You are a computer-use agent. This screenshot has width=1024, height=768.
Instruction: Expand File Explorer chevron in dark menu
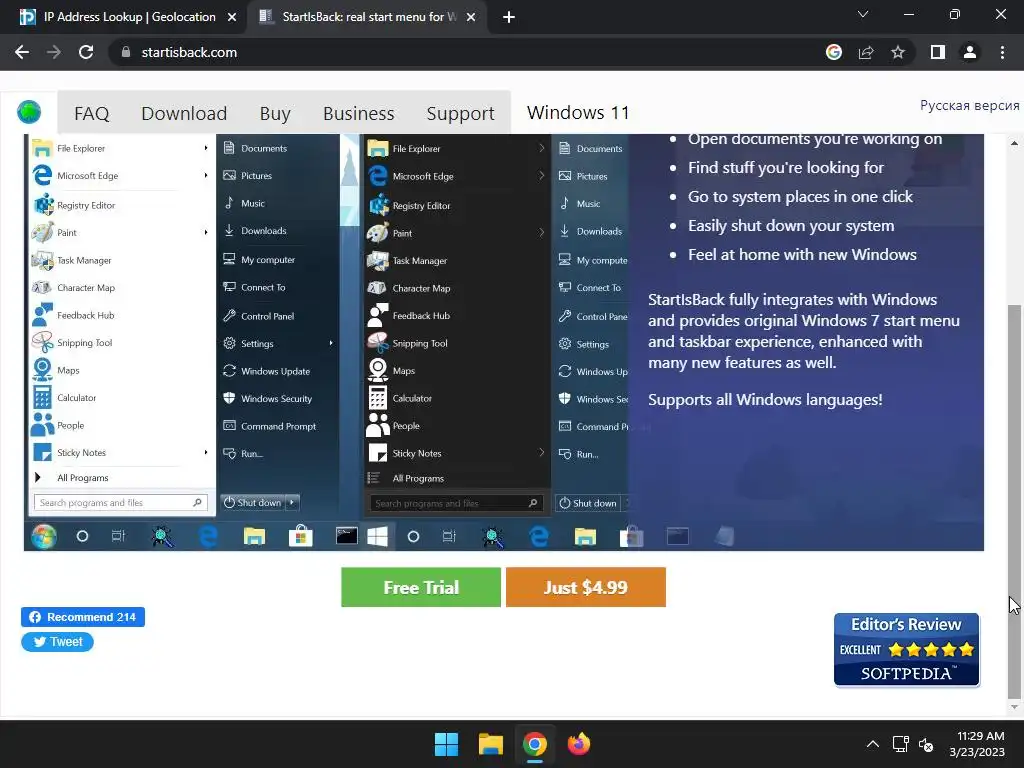point(541,148)
